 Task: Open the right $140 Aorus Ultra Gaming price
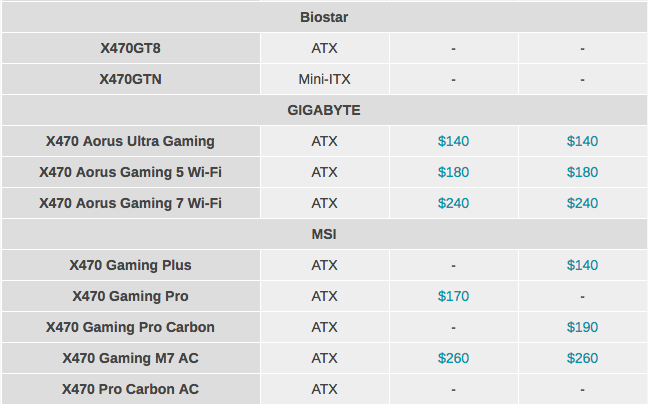point(582,141)
